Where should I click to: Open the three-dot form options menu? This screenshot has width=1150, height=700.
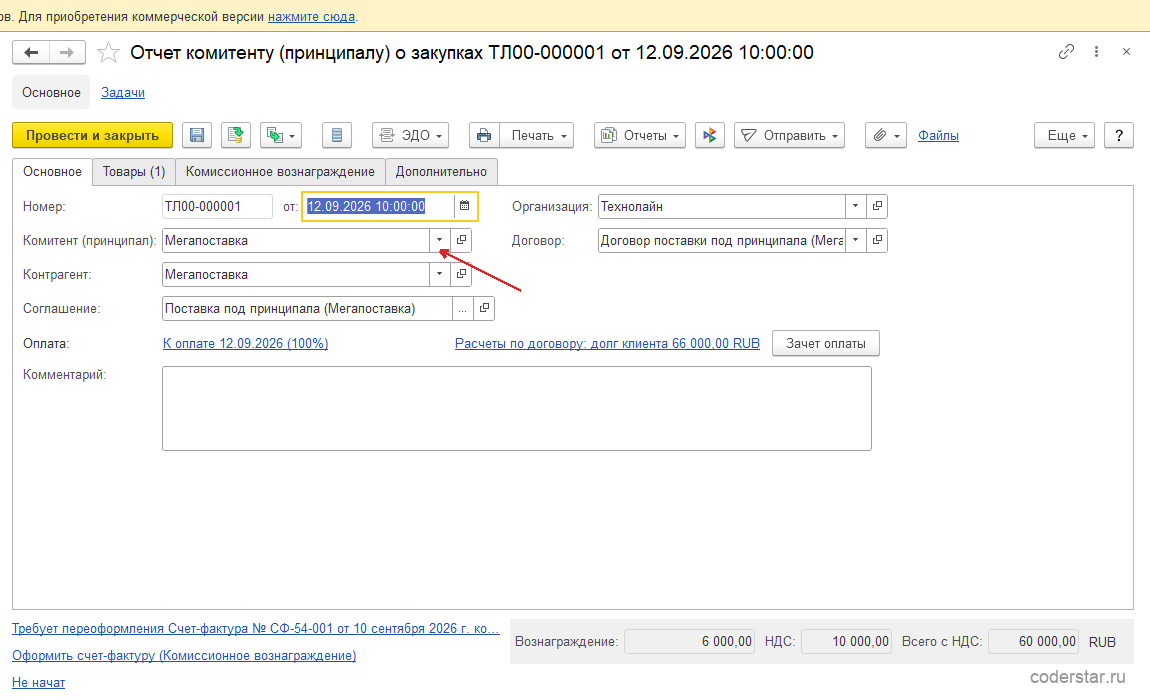click(1096, 51)
